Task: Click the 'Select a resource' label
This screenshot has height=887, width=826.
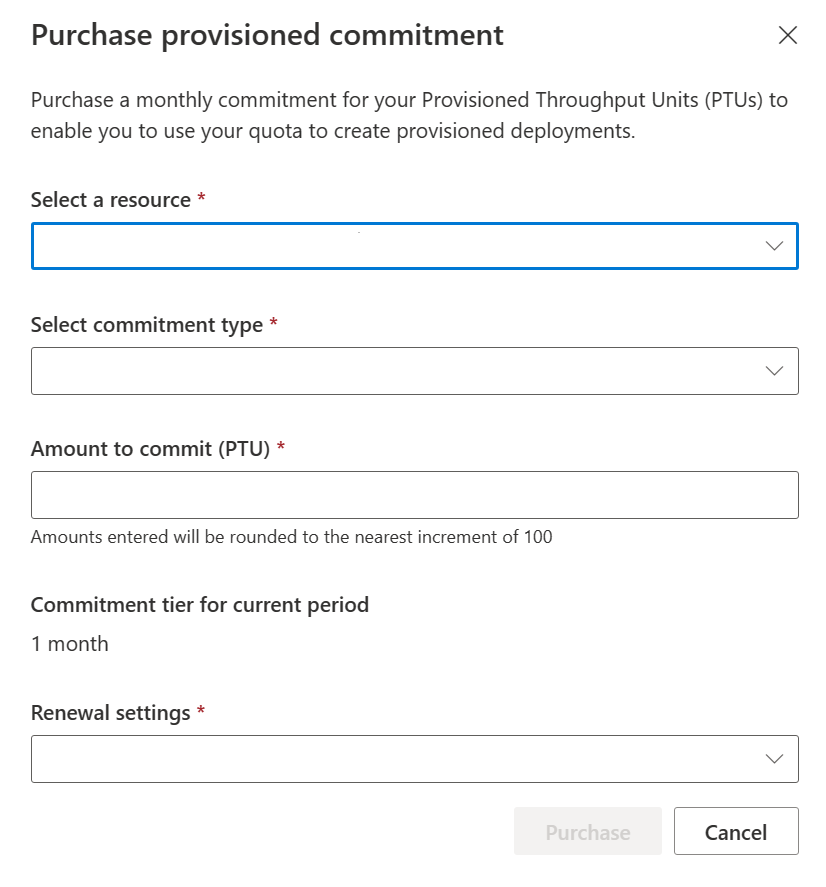Action: [x=111, y=200]
